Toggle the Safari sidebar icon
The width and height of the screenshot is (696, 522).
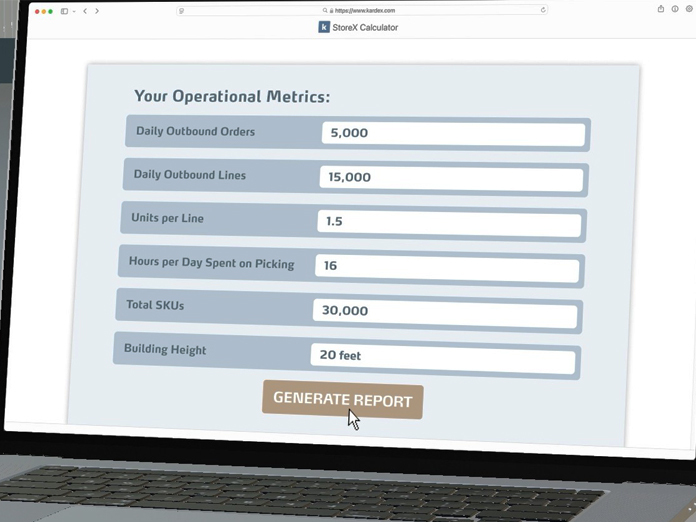pyautogui.click(x=64, y=11)
